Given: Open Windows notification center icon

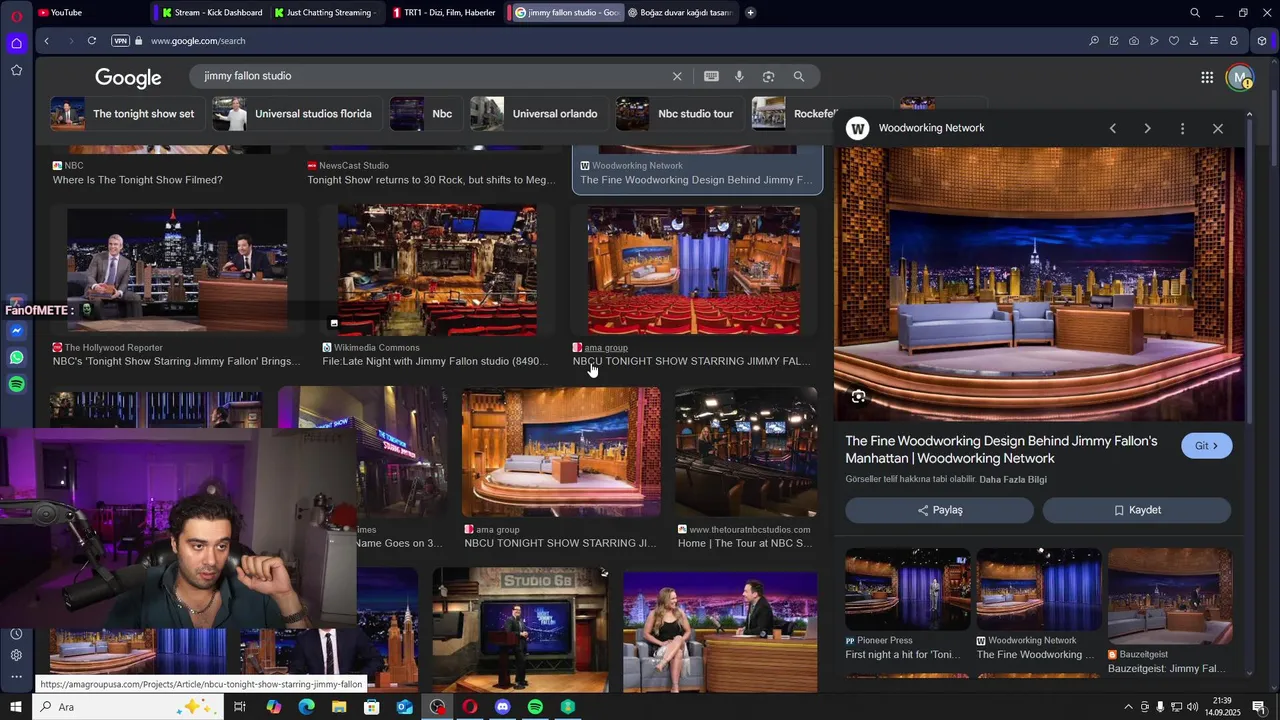Looking at the screenshot, I should coord(1259,707).
